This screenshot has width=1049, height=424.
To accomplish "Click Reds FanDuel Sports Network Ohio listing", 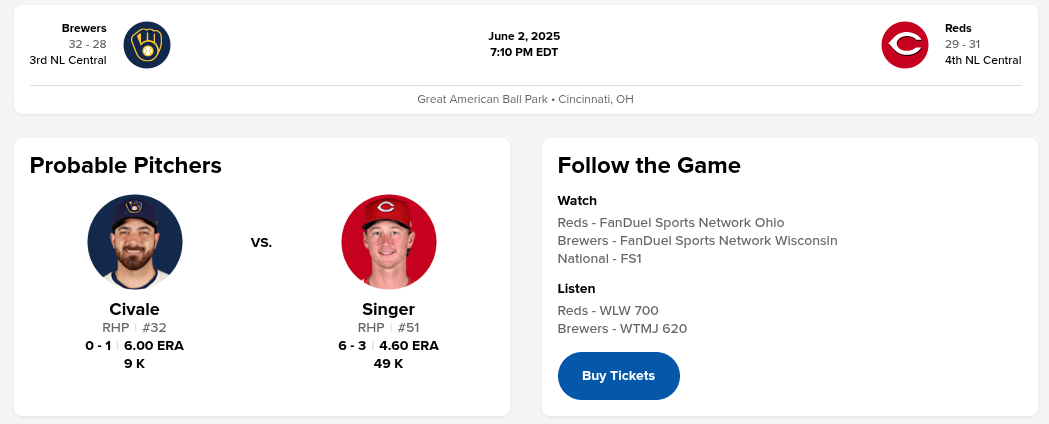I will 671,223.
